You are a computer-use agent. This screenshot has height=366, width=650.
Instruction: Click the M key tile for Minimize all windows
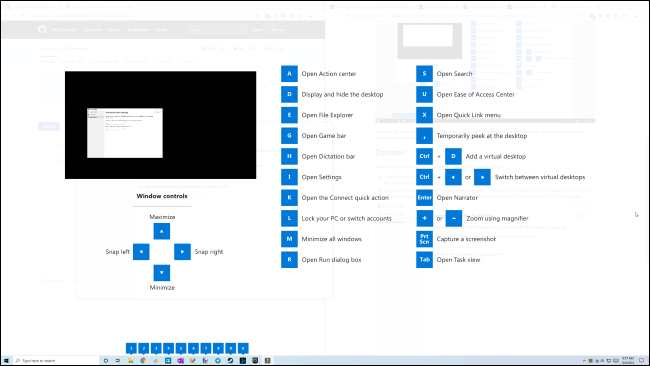pyautogui.click(x=289, y=239)
